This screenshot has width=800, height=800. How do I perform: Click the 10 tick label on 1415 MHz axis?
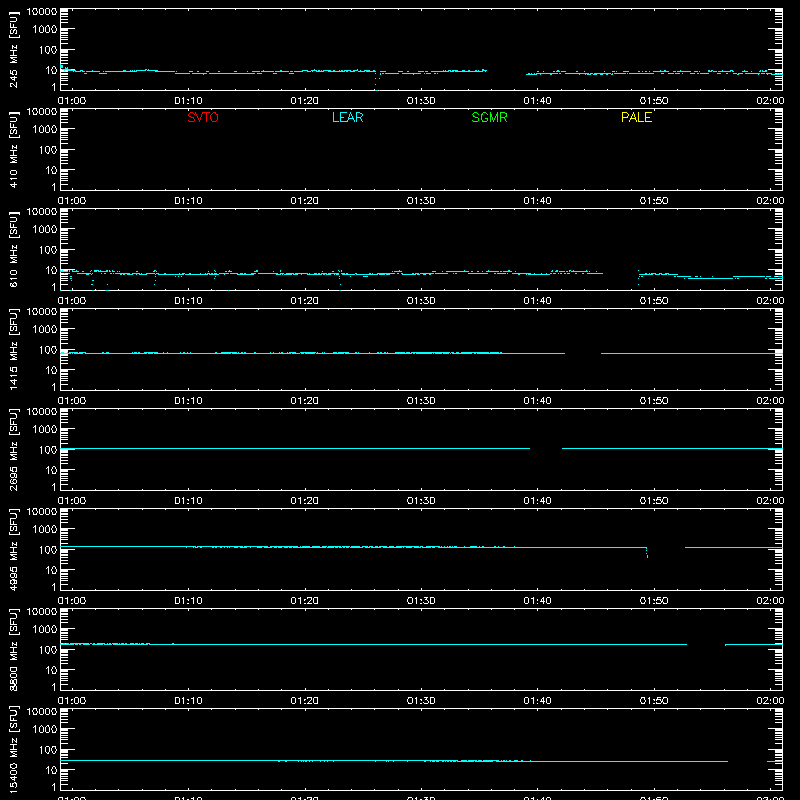pyautogui.click(x=51, y=370)
